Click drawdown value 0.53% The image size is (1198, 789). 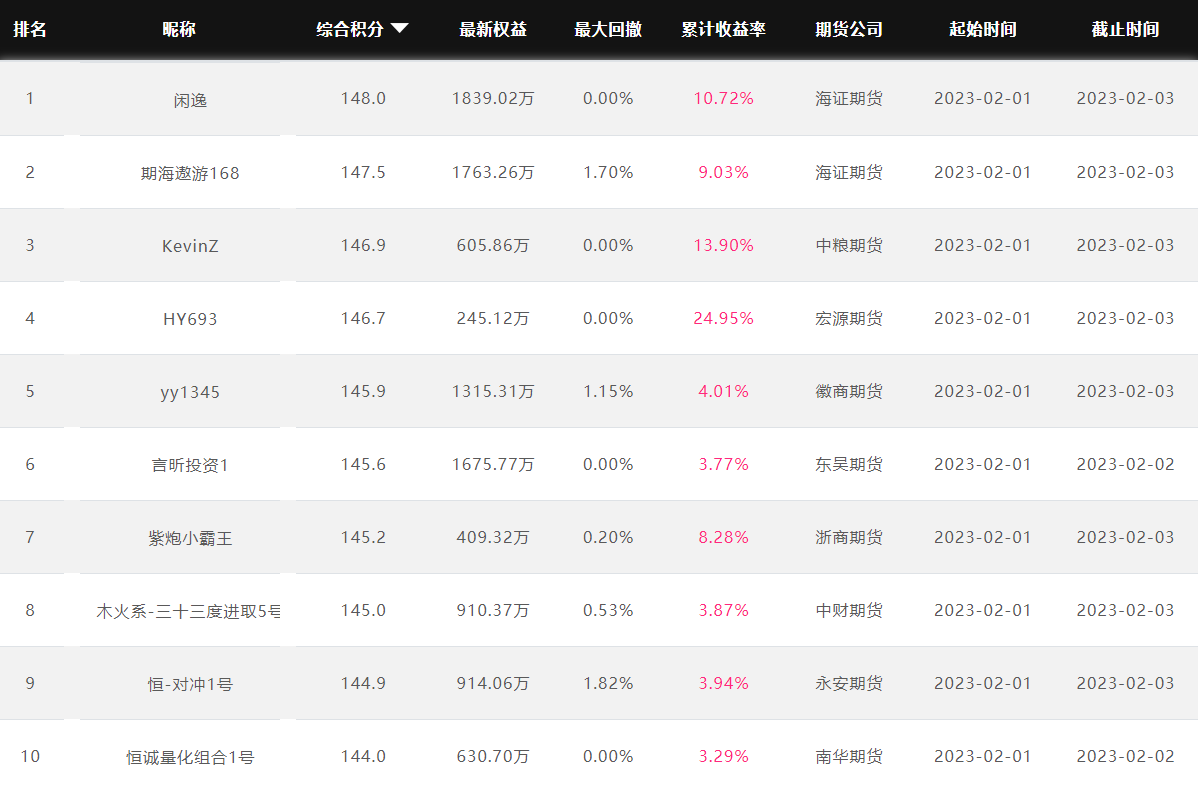coord(608,610)
